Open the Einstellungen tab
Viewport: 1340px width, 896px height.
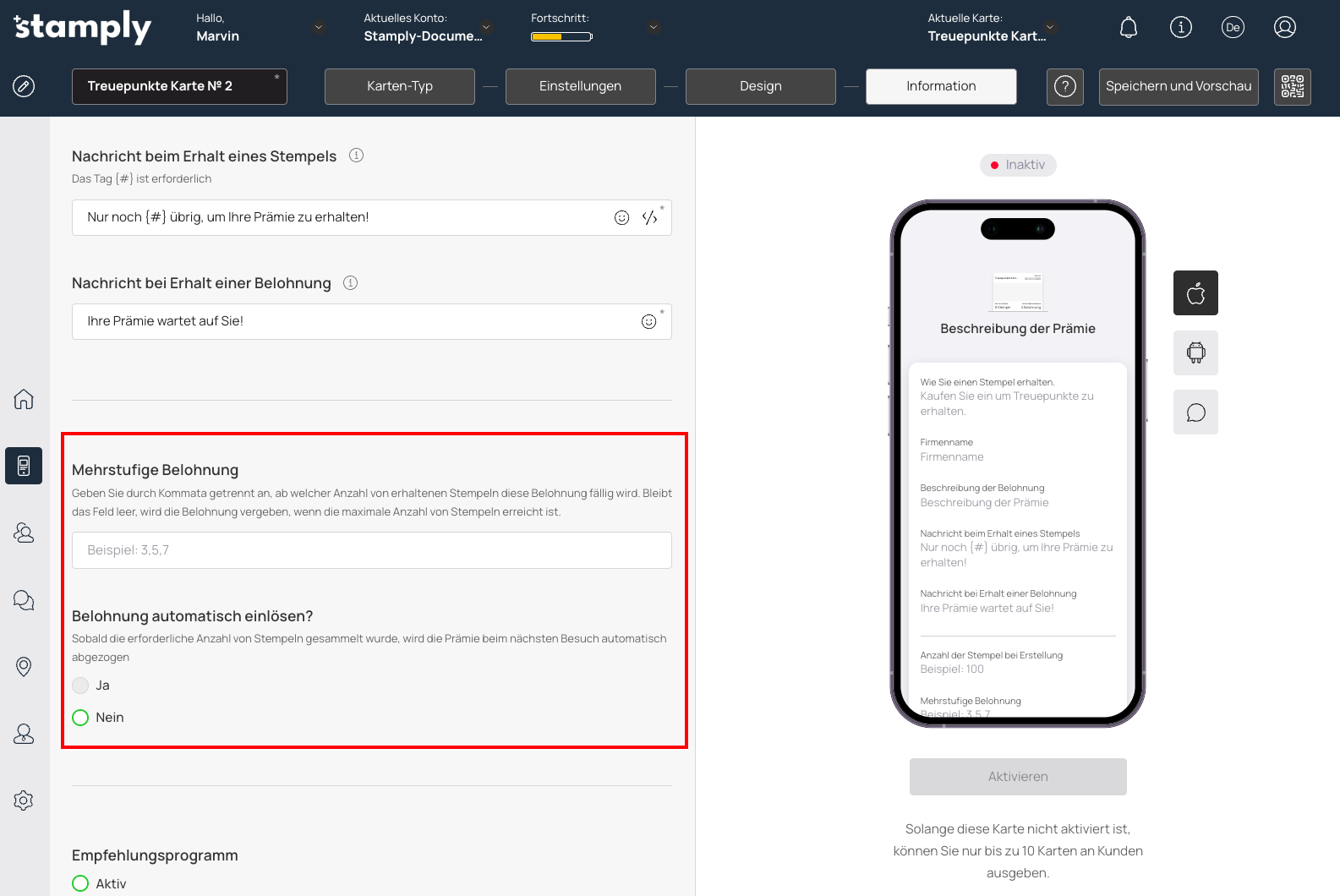[x=580, y=86]
